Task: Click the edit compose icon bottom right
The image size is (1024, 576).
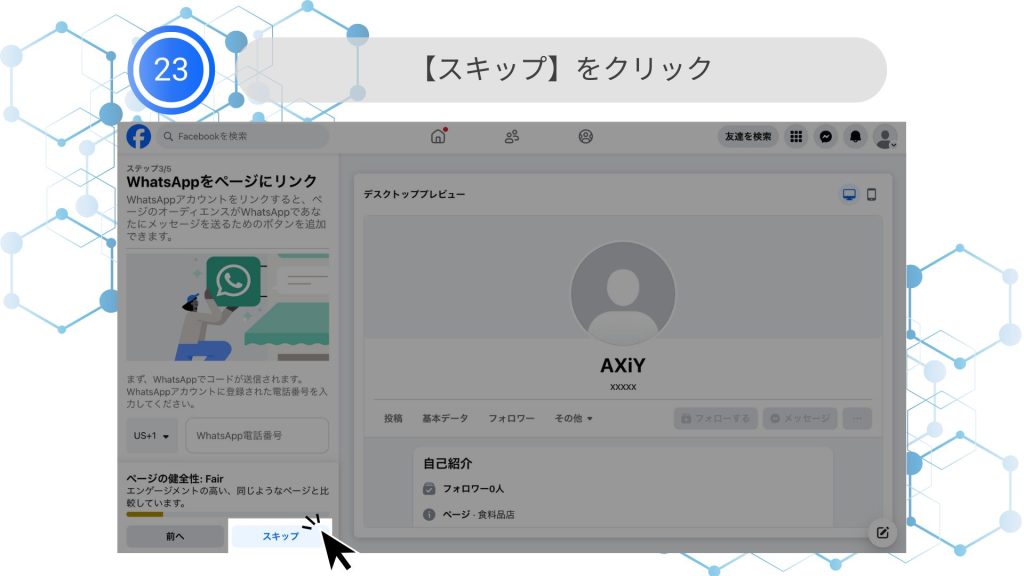Action: [882, 533]
